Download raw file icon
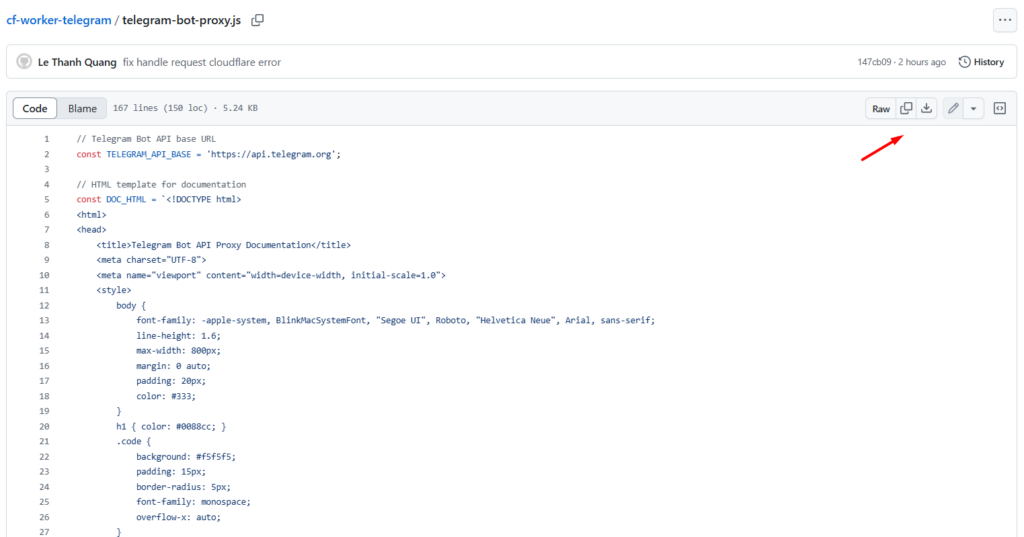This screenshot has width=1024, height=537. (926, 108)
